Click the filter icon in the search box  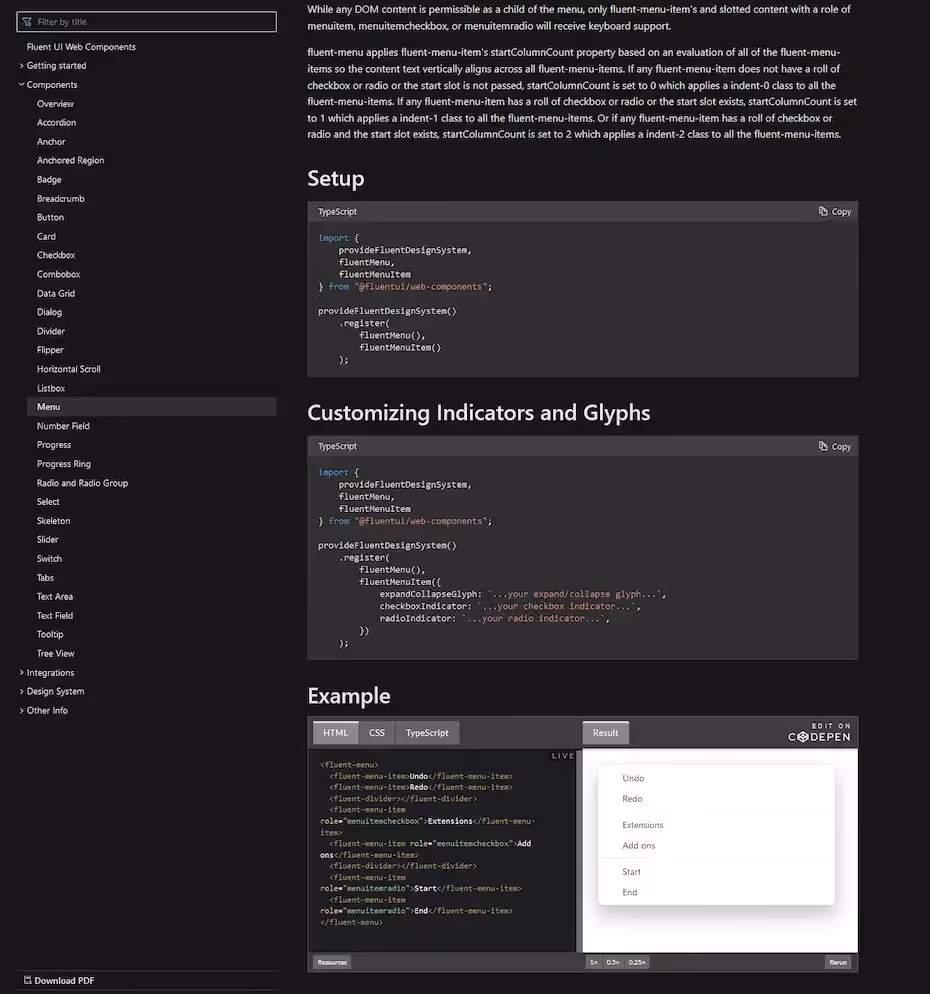point(27,22)
